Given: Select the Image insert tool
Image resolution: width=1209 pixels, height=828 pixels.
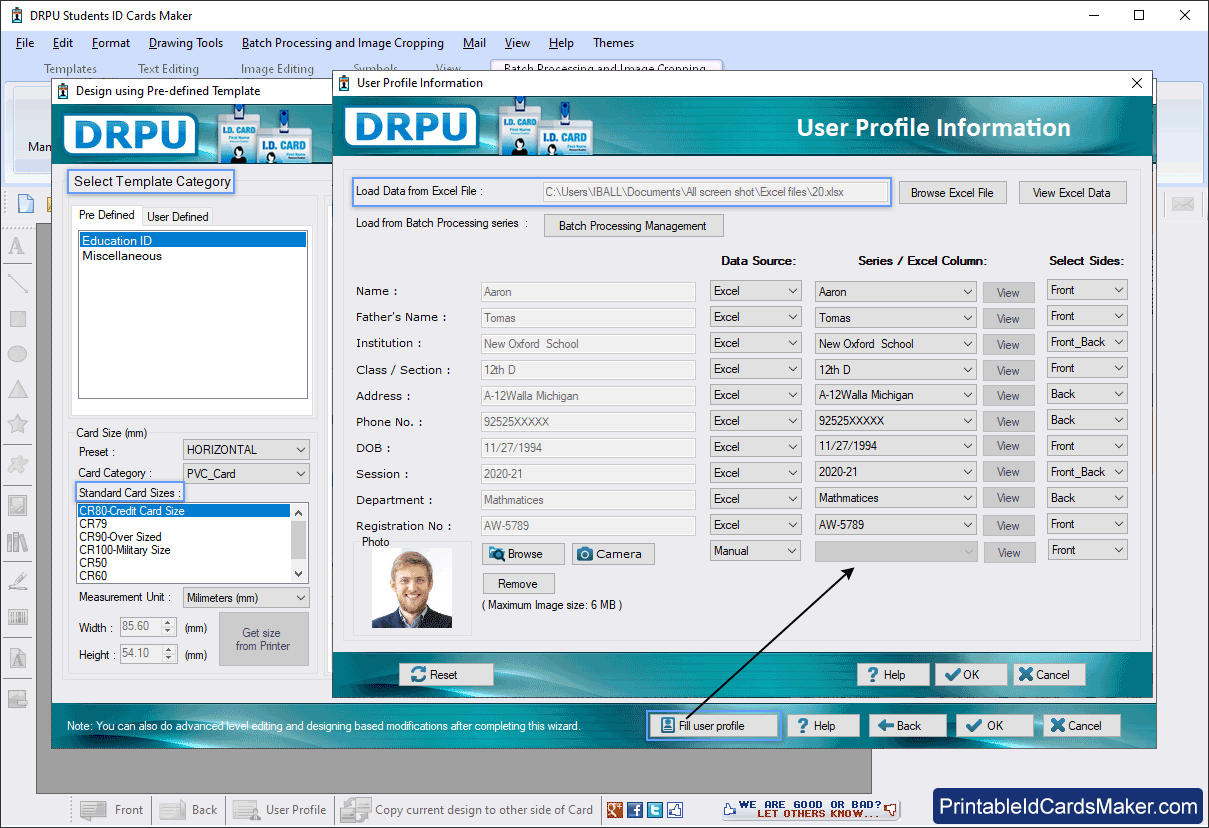Looking at the screenshot, I should pos(17,505).
